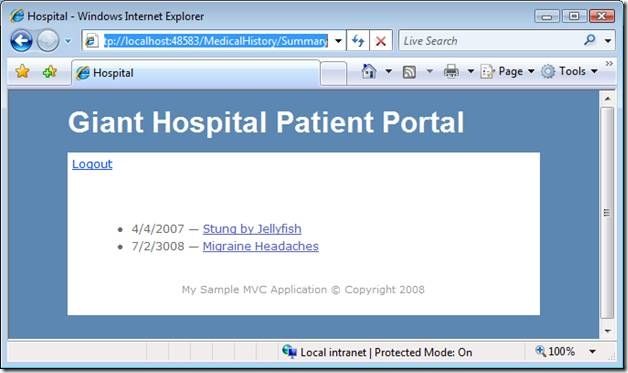Open the Favorites Center star icon
The image size is (628, 373).
pyautogui.click(x=22, y=72)
